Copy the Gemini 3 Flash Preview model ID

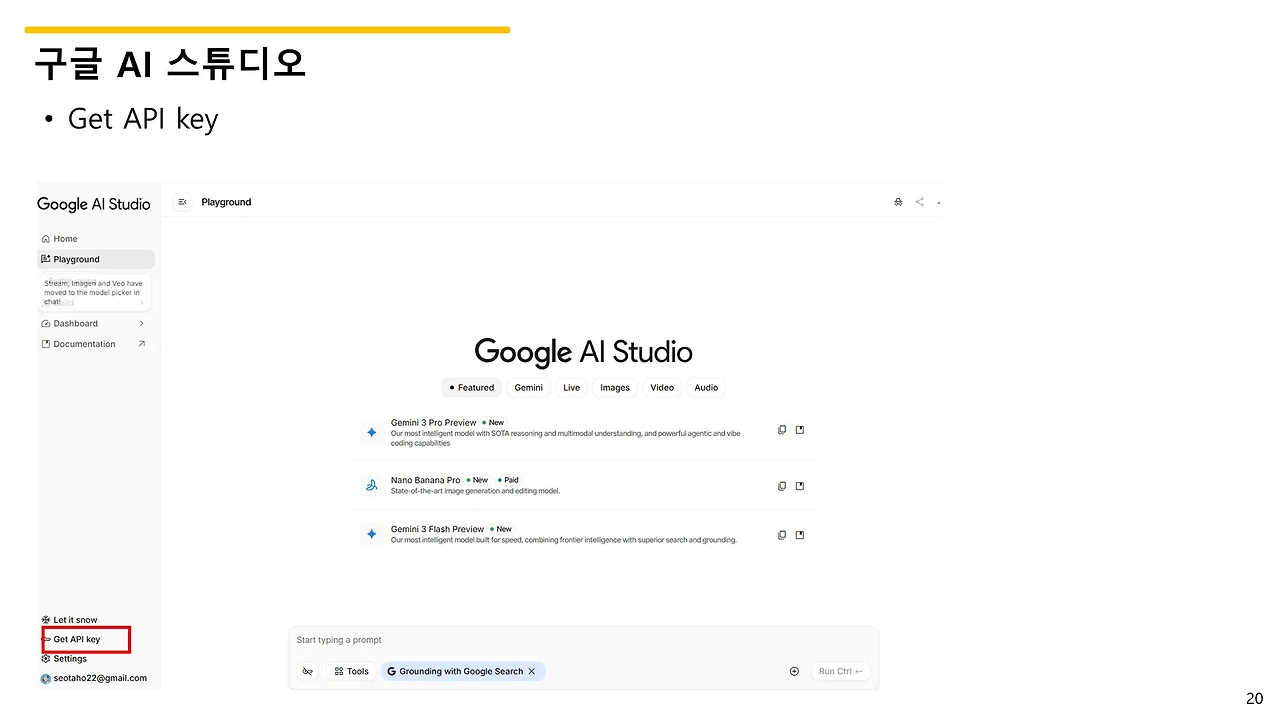782,535
